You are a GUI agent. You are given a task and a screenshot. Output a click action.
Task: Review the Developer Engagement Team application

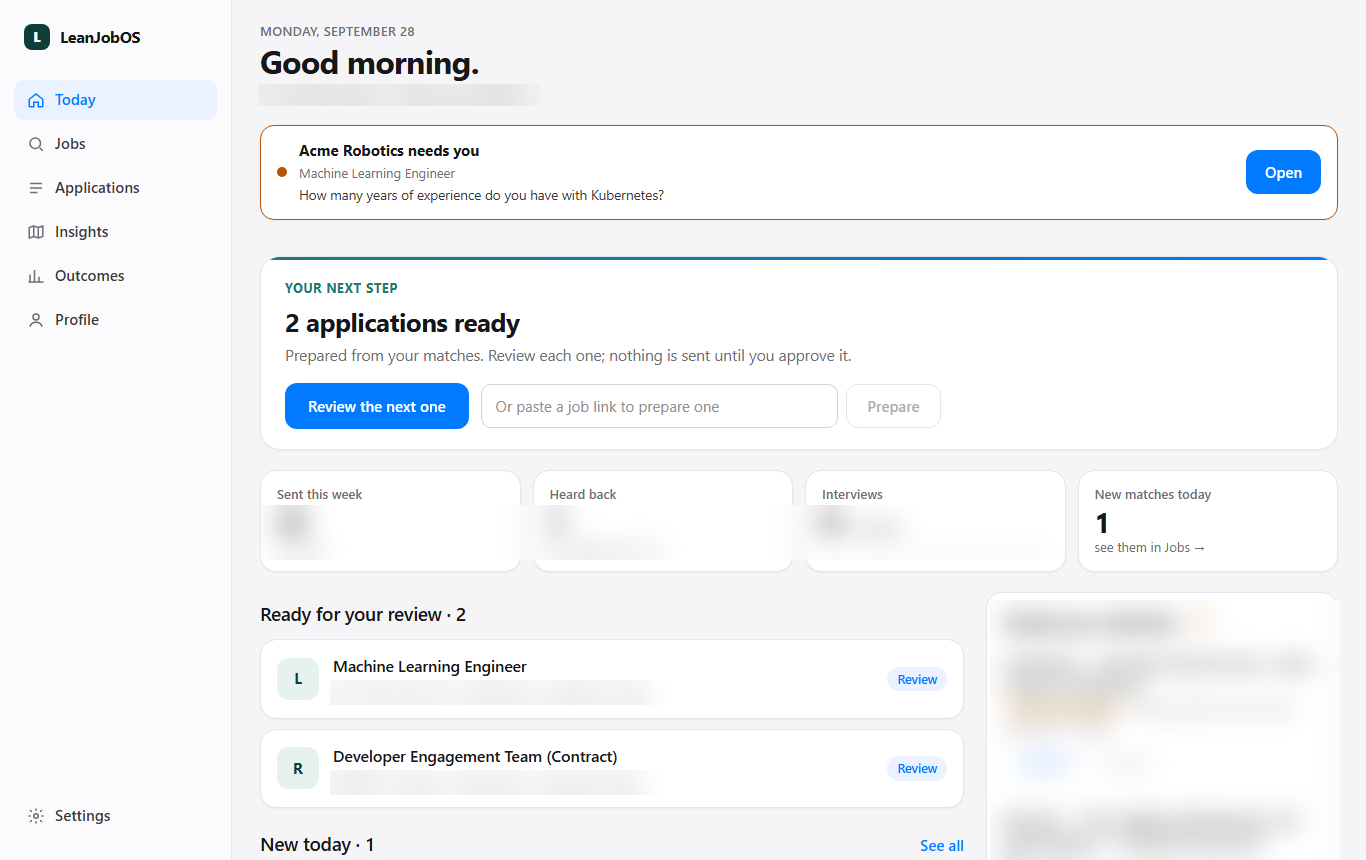click(917, 768)
